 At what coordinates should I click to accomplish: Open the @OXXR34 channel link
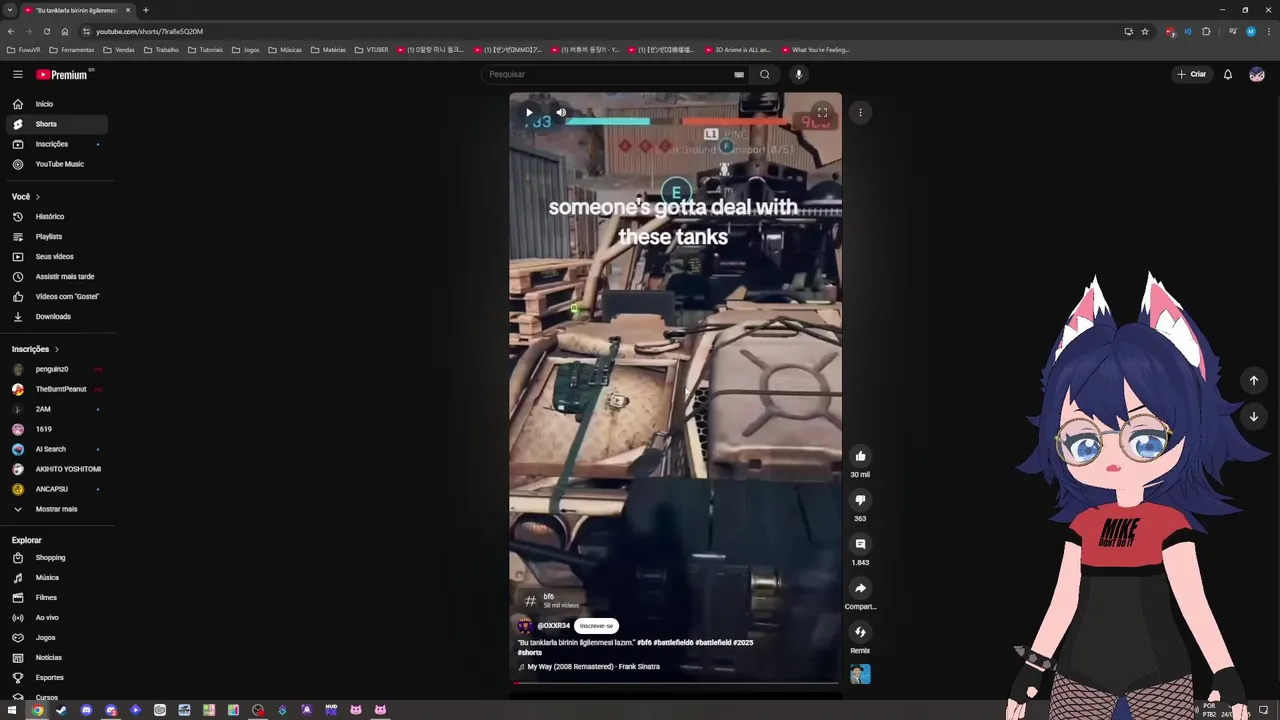[553, 626]
